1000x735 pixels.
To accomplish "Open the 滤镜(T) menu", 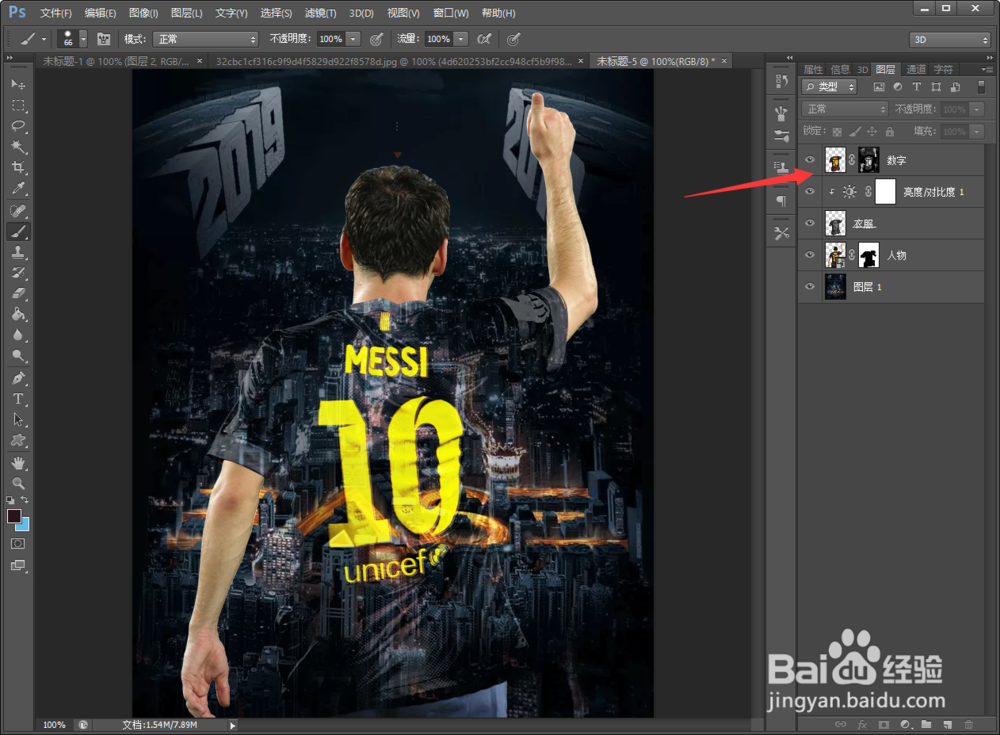I will (x=320, y=13).
